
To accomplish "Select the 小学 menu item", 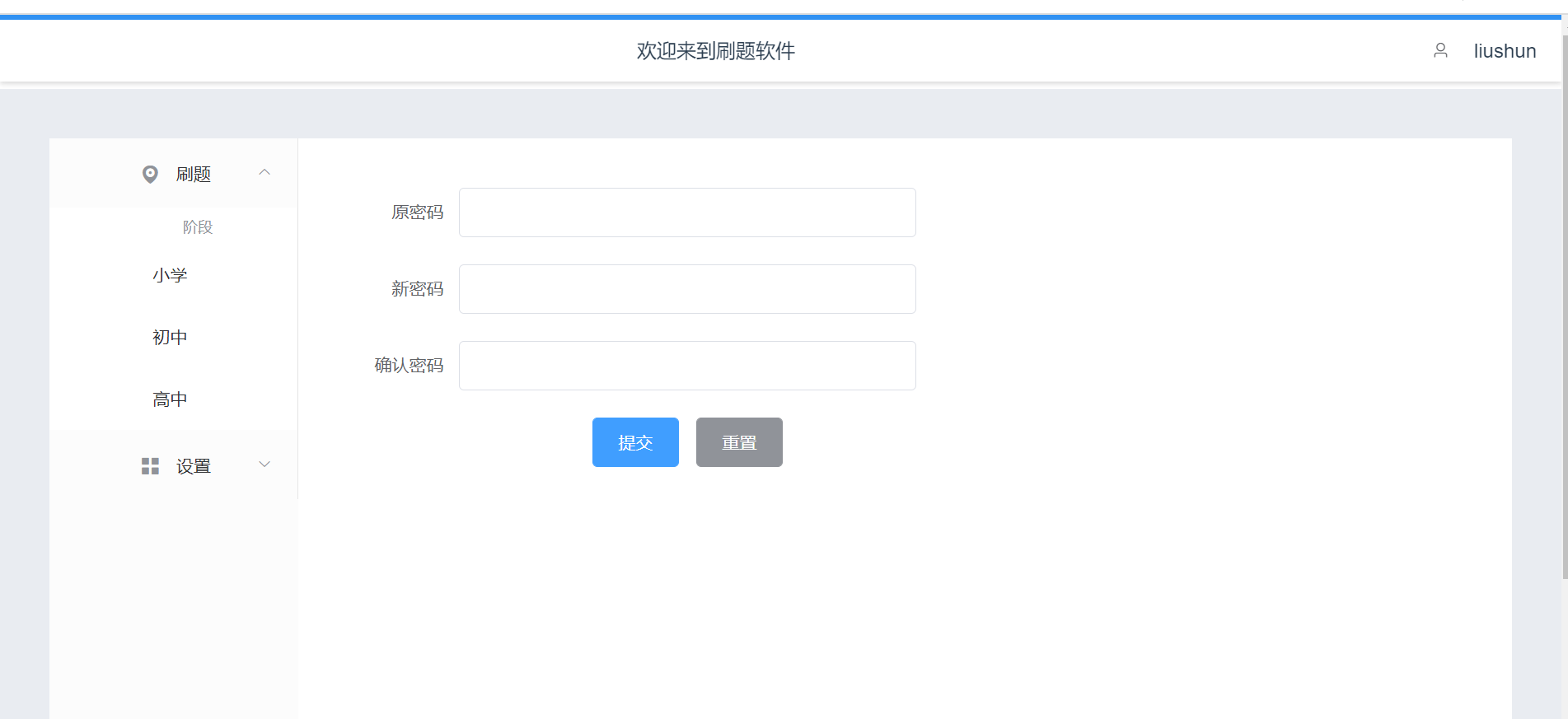I will tap(173, 275).
